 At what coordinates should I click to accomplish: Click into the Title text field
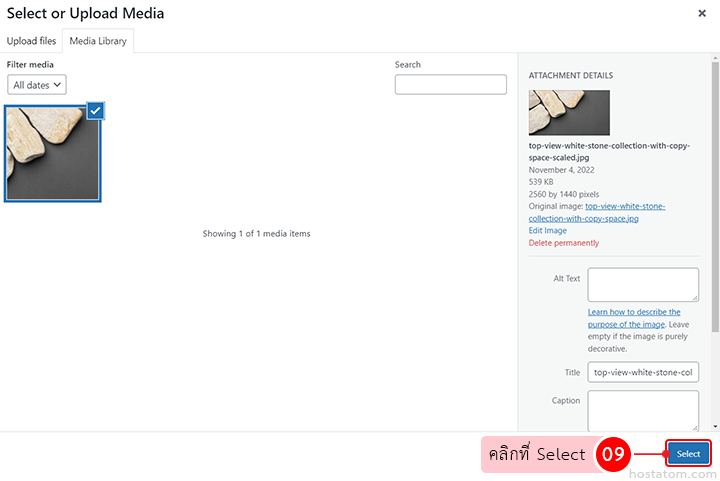coord(642,372)
